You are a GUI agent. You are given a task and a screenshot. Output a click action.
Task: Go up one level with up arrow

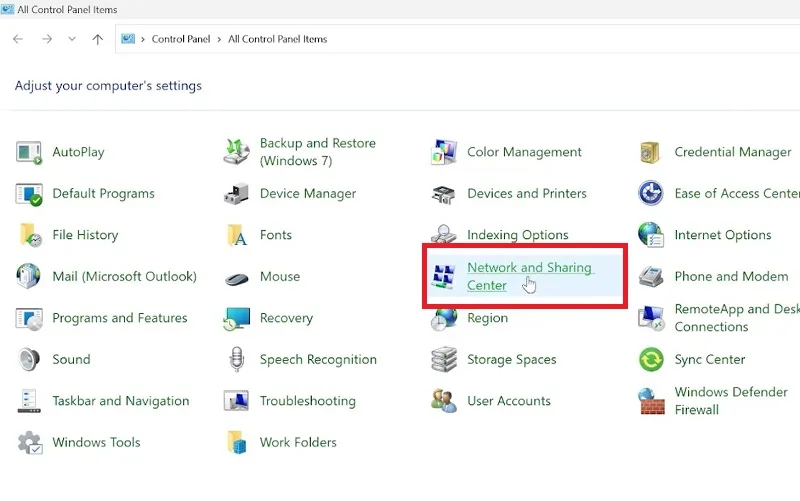[x=97, y=39]
